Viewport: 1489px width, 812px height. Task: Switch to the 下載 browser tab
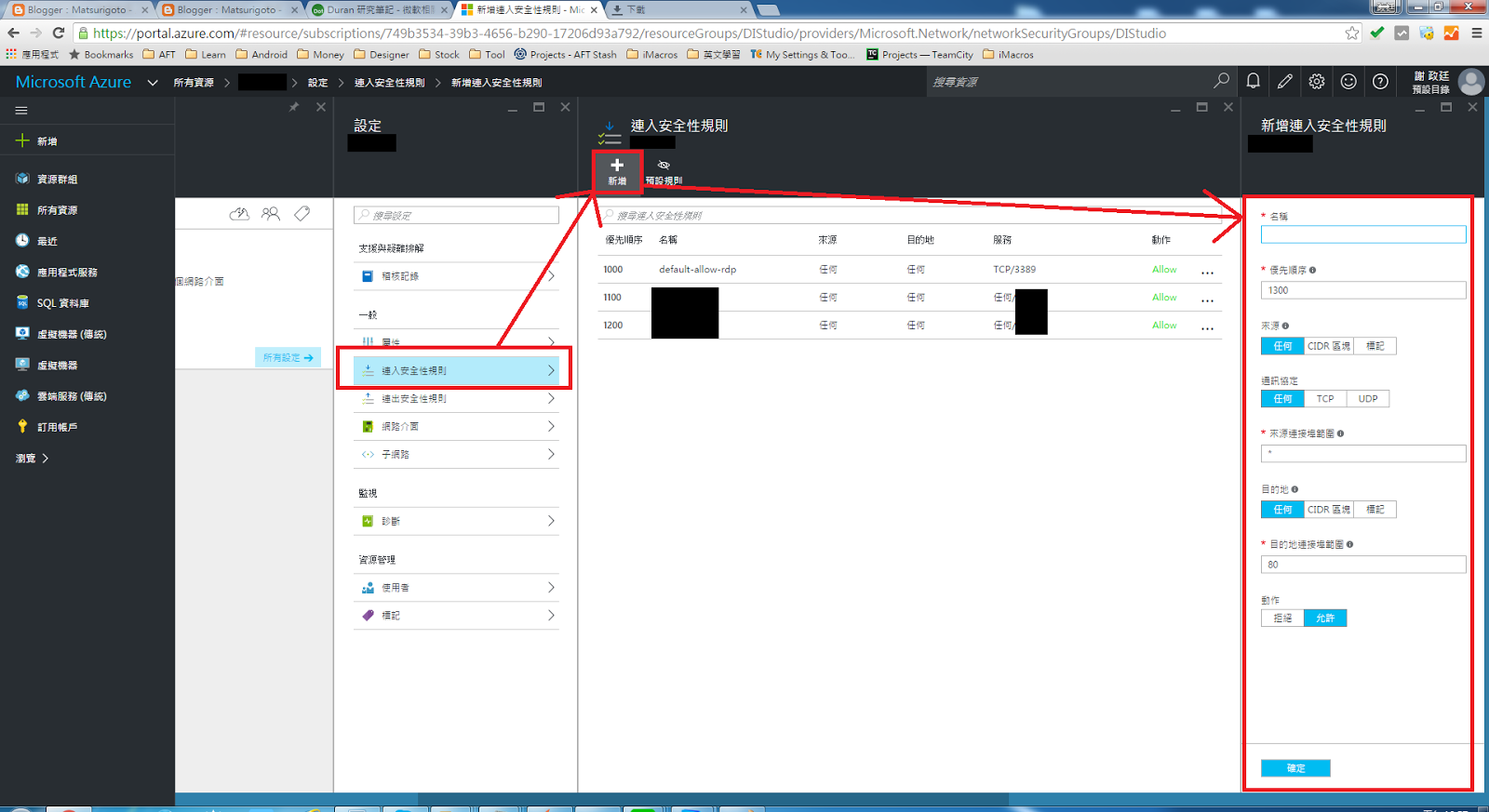[x=677, y=9]
